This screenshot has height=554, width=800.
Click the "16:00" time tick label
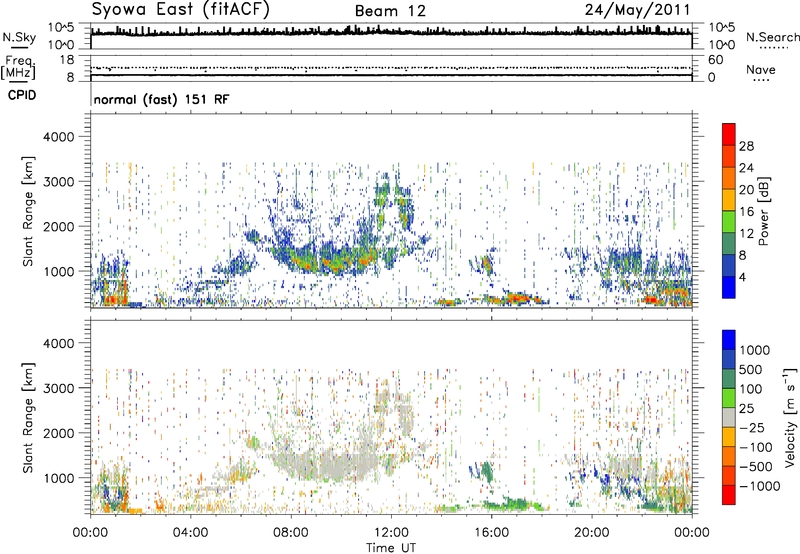tap(491, 533)
